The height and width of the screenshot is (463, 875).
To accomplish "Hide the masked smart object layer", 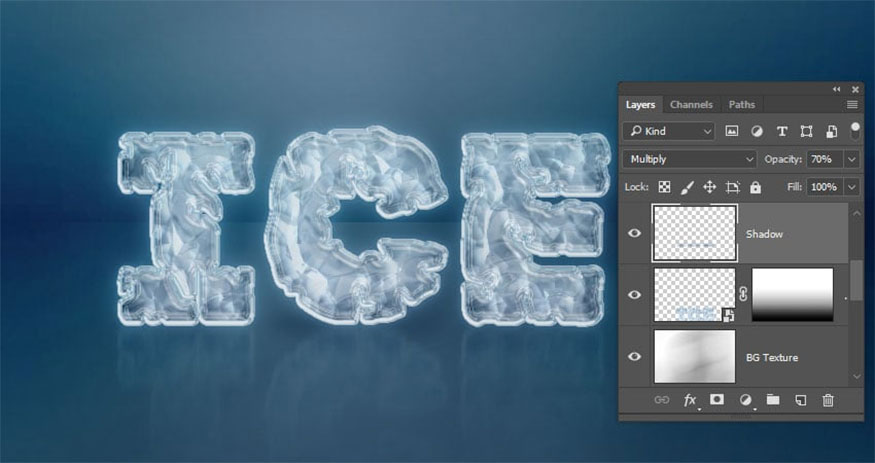I will point(634,295).
